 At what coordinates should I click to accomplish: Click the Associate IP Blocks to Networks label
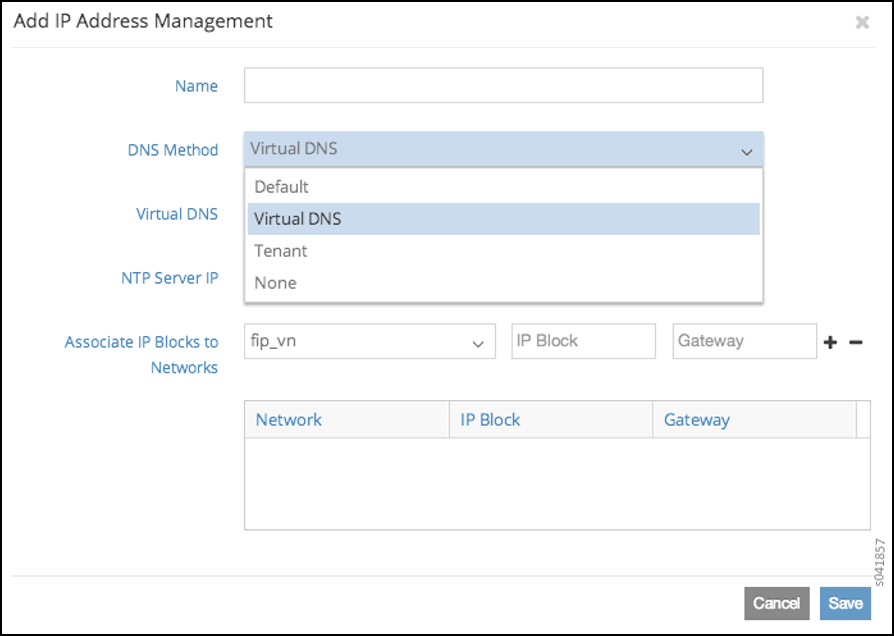[142, 354]
